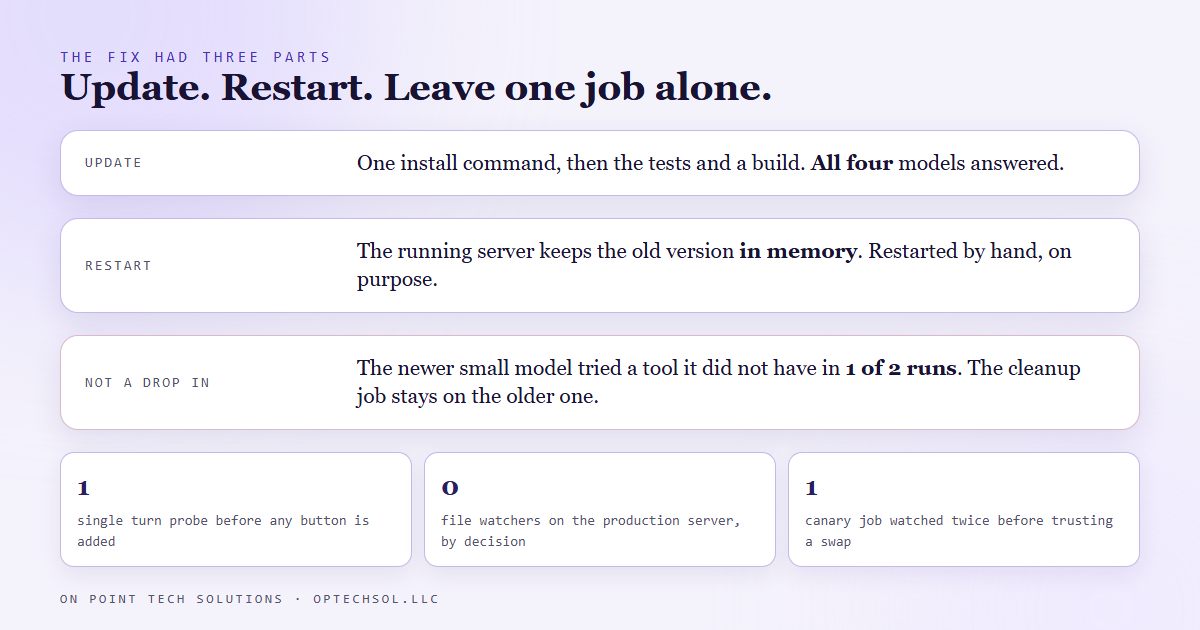Click the 'Update. Restart. Leave one job alone.' headline
The height and width of the screenshot is (630, 1200).
click(416, 88)
